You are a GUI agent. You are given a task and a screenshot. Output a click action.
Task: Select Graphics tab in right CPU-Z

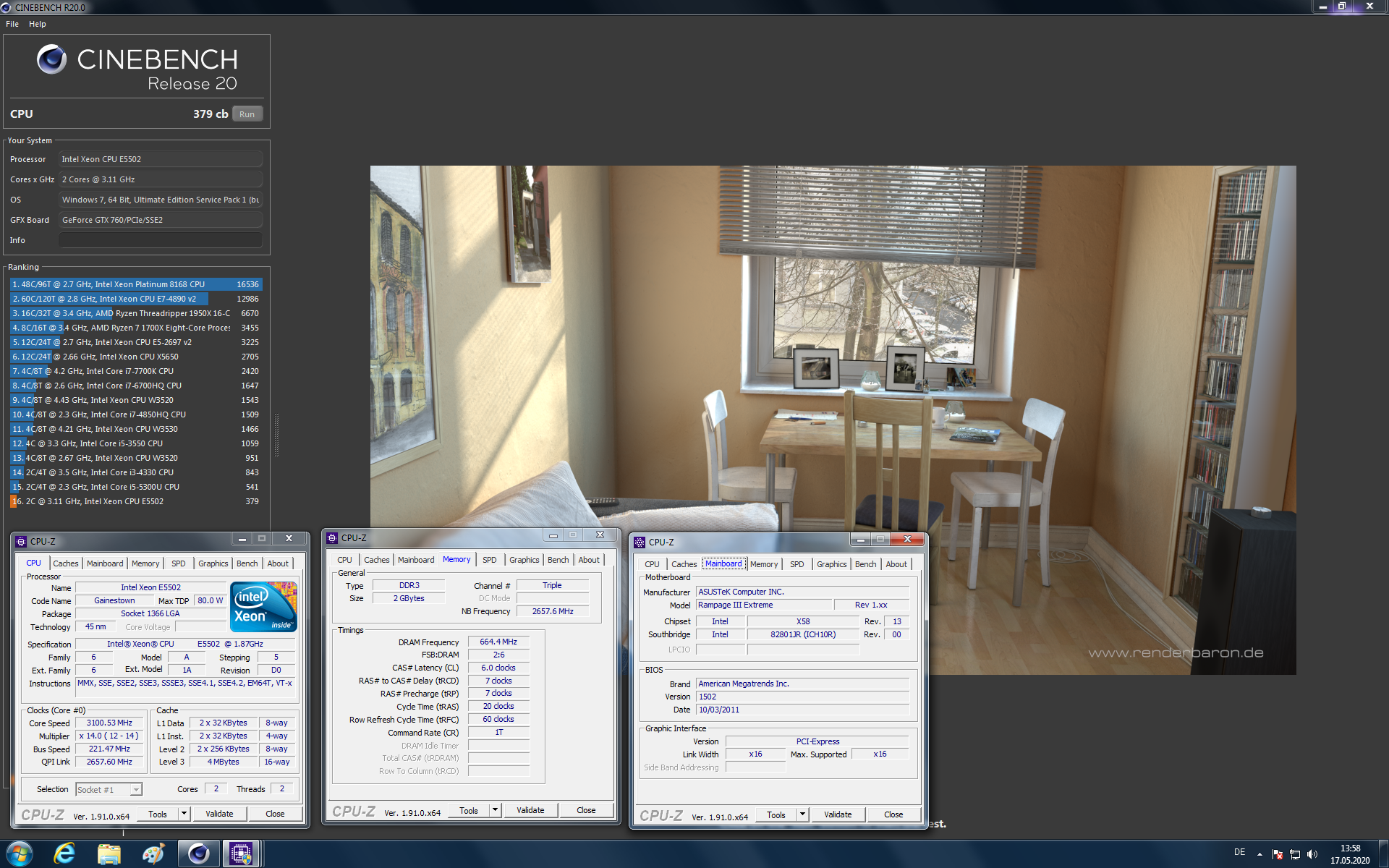(x=831, y=564)
